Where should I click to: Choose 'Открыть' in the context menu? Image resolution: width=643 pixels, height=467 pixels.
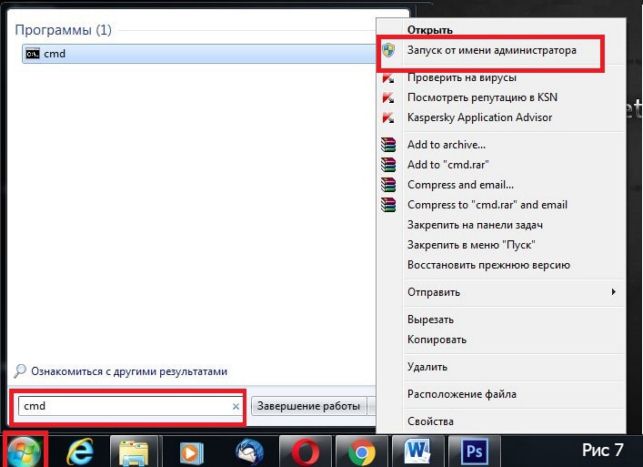(x=430, y=30)
